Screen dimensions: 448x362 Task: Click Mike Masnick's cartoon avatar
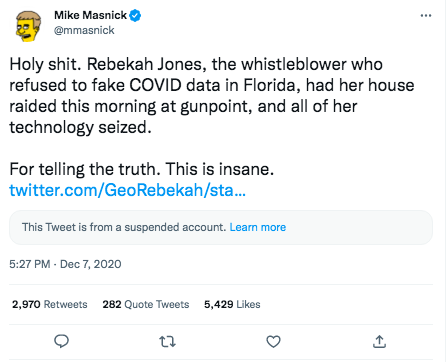coord(29,26)
